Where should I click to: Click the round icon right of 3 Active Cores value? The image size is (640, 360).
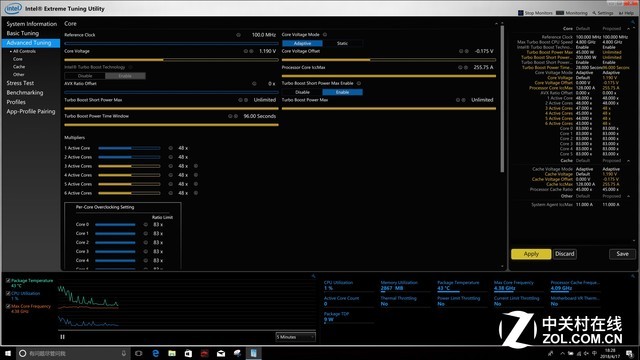pyautogui.click(x=196, y=166)
